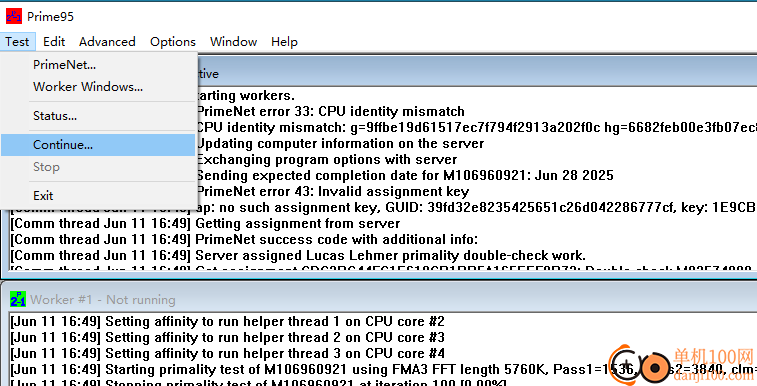Select the Worker Windows... menu entry
This screenshot has height=386, width=757.
click(x=98, y=87)
